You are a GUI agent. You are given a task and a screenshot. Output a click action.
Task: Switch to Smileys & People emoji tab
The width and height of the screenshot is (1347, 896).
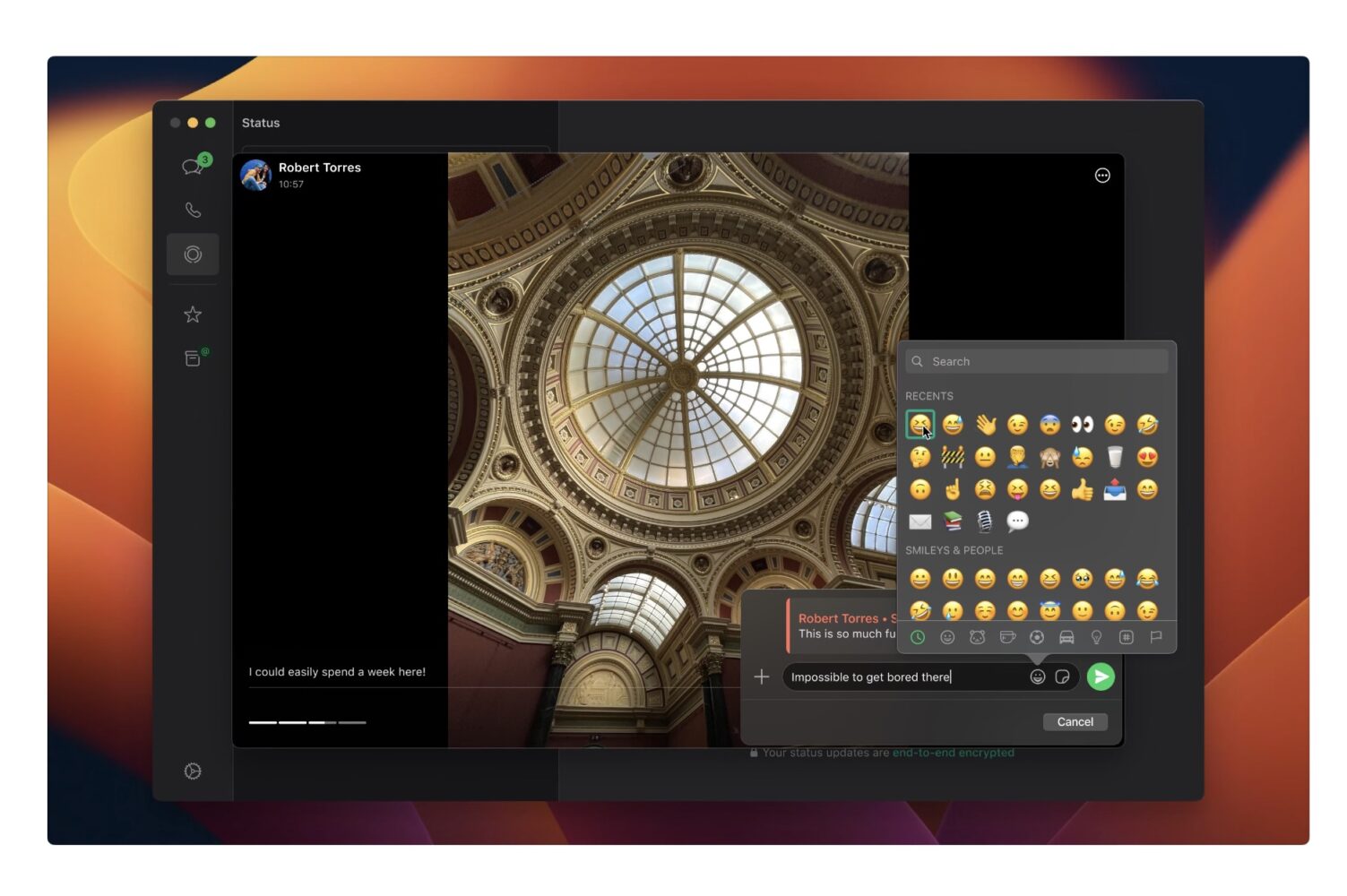click(x=947, y=637)
